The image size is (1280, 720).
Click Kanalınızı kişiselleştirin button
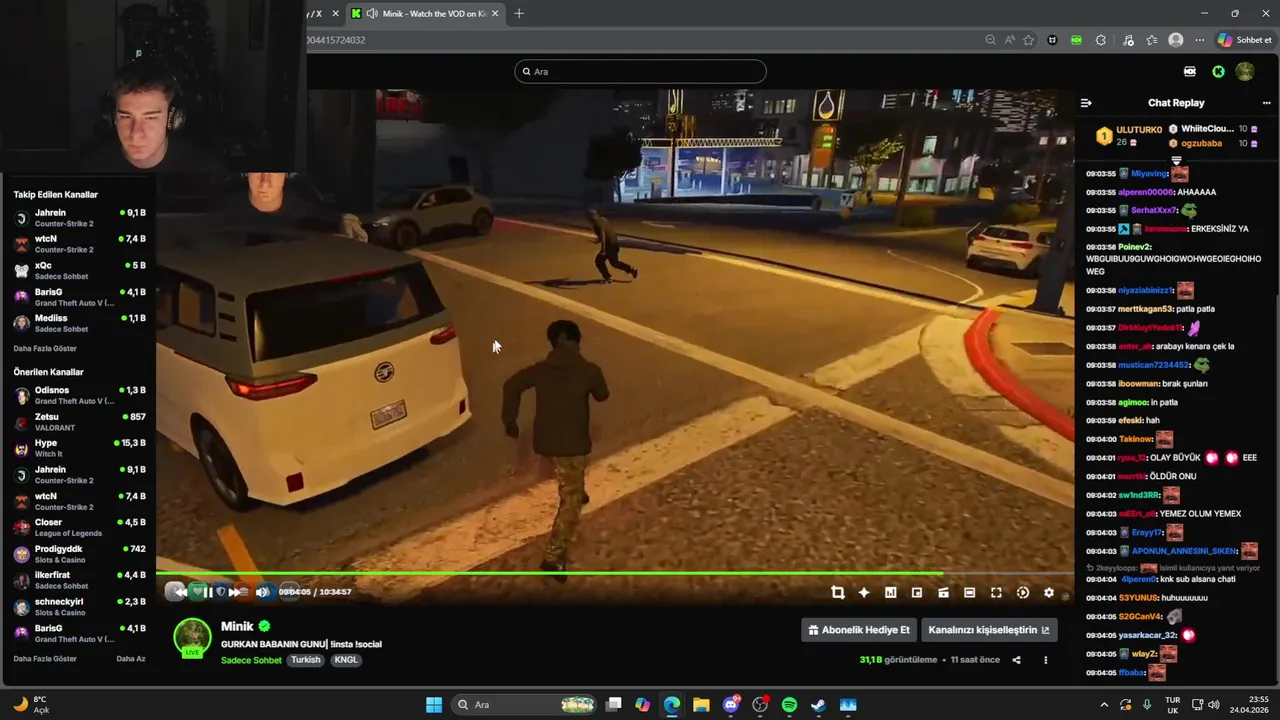(989, 630)
